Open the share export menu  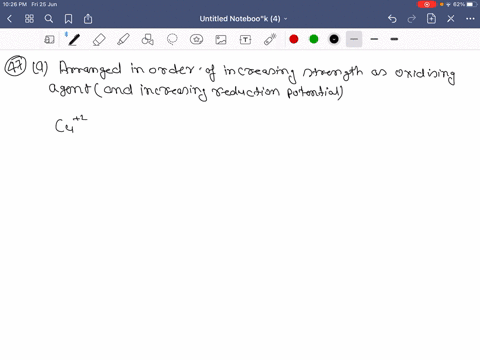click(88, 19)
